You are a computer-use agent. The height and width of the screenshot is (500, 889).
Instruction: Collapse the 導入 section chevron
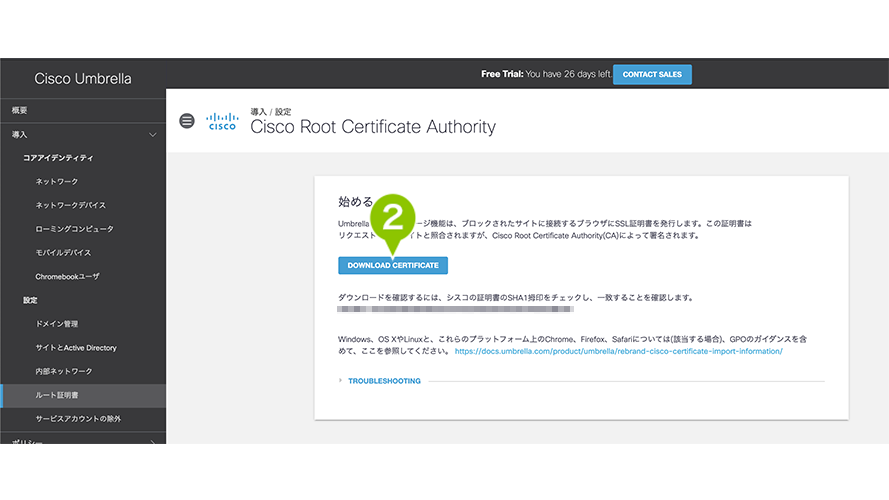click(x=153, y=135)
